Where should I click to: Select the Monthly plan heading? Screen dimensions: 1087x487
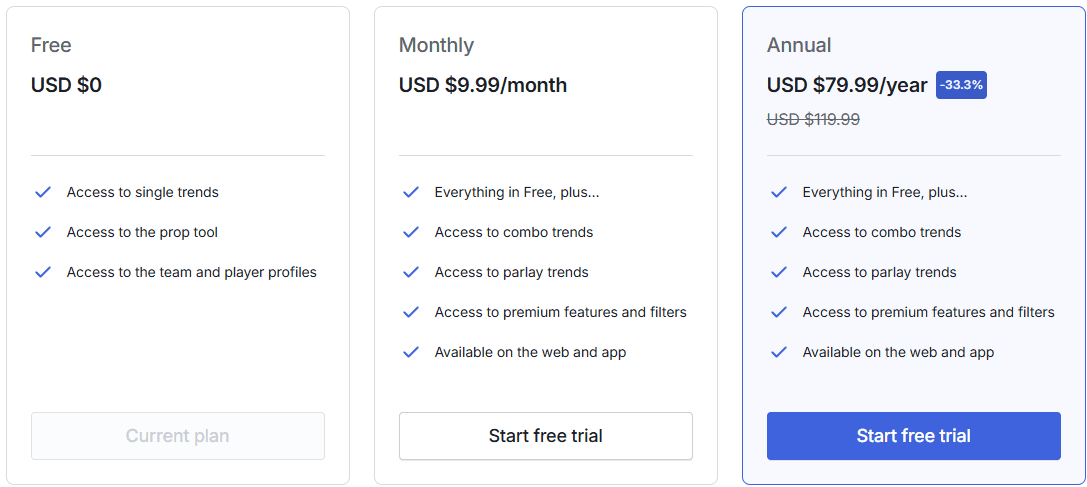[x=436, y=46]
